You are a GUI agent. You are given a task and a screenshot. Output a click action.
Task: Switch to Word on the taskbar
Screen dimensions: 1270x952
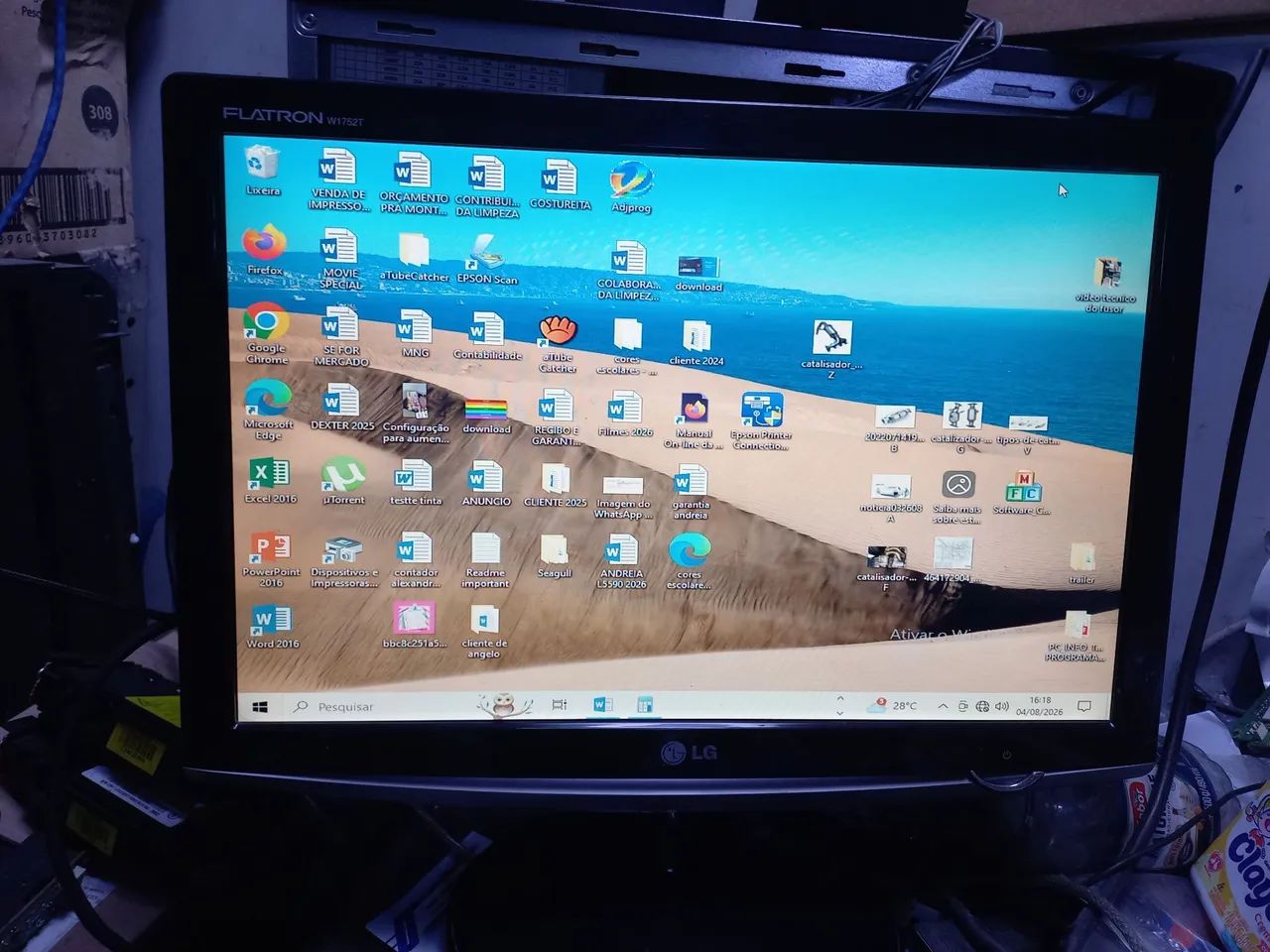pyautogui.click(x=601, y=705)
